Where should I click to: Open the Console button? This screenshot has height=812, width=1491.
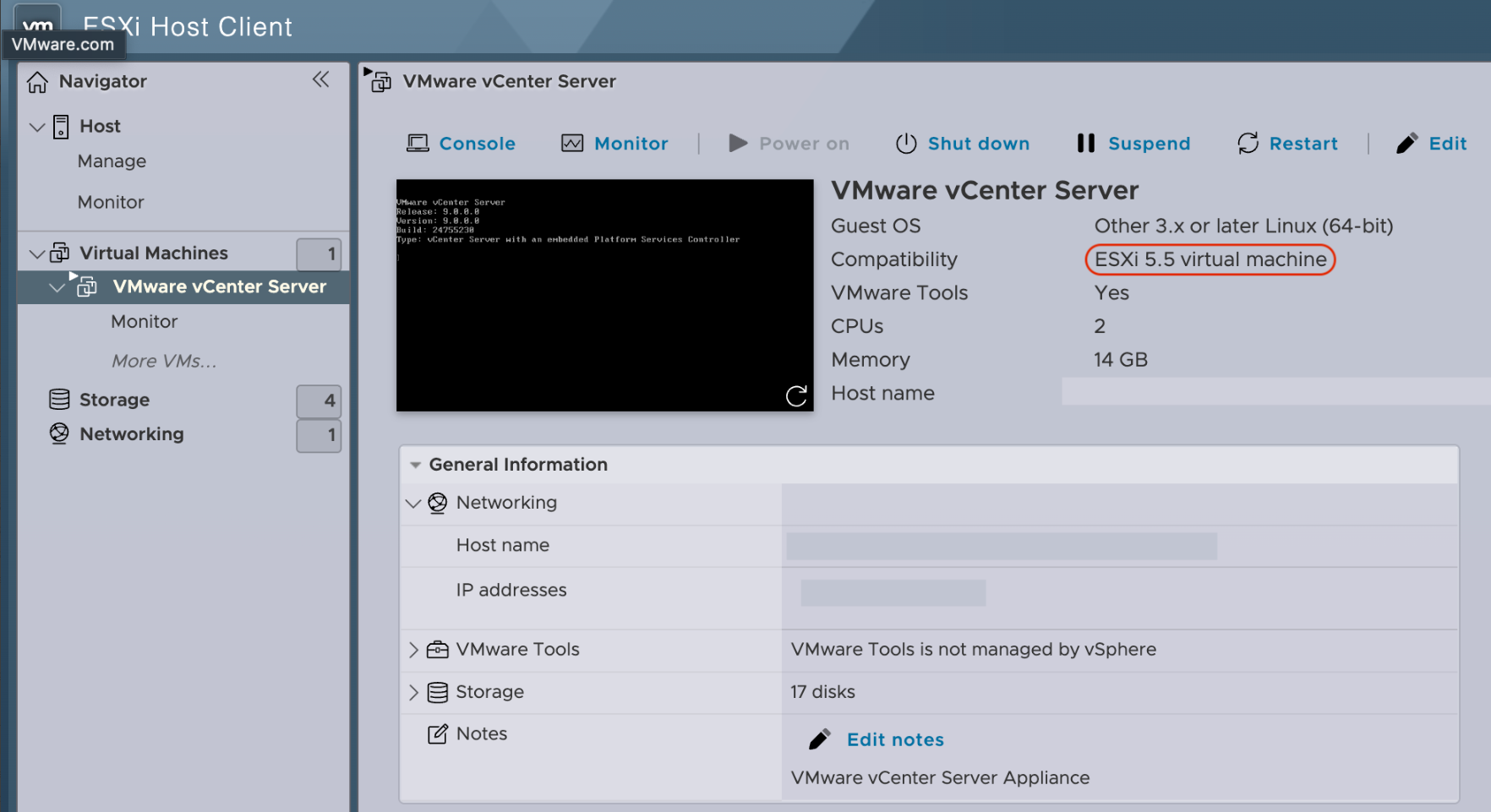click(x=461, y=144)
